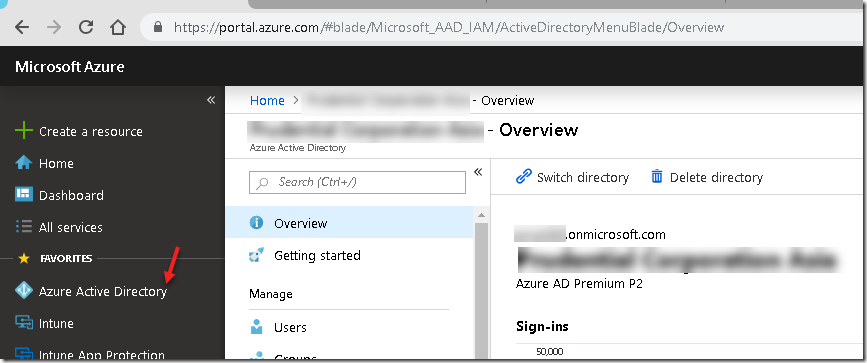Click the browser back arrow

click(22, 27)
